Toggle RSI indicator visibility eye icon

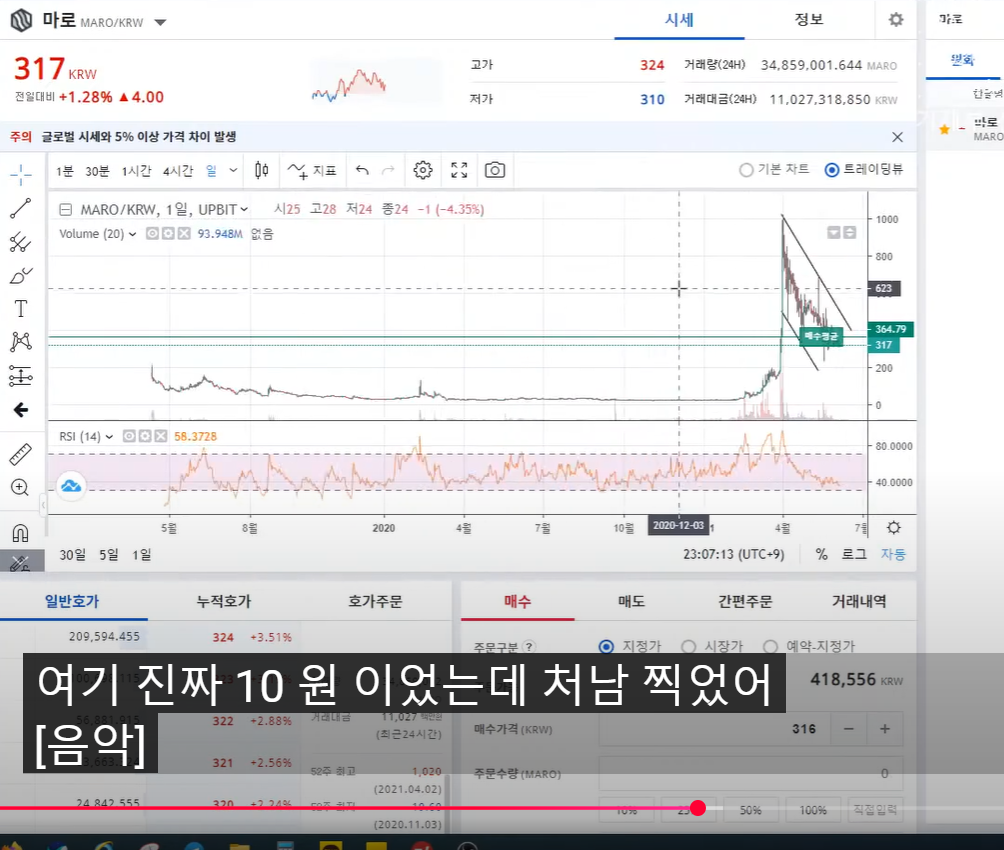[x=129, y=436]
